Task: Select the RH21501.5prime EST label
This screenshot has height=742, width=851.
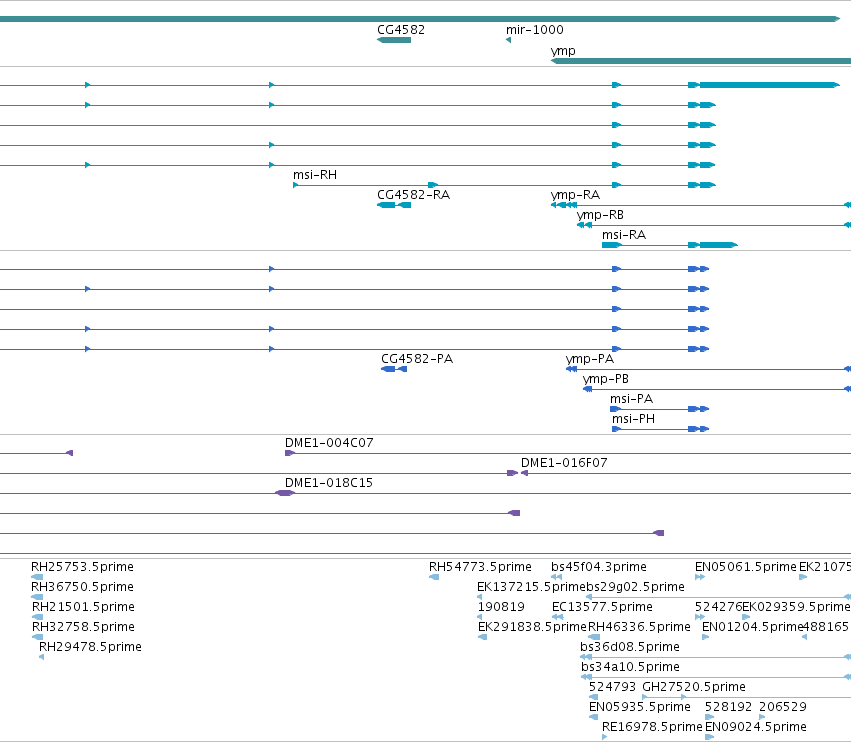Action: [83, 607]
